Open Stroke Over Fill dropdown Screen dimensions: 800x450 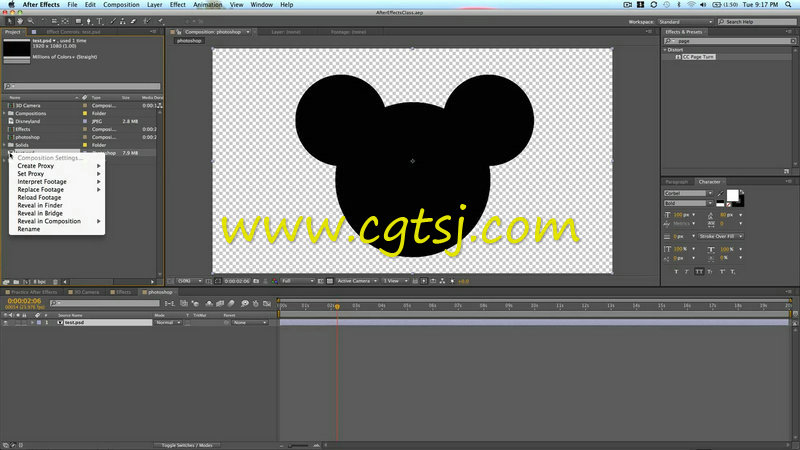point(720,236)
